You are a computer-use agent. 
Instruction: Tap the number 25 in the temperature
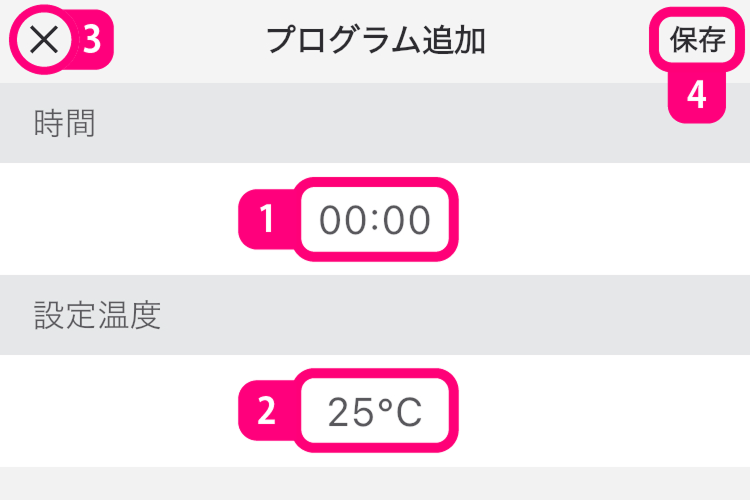coord(350,411)
